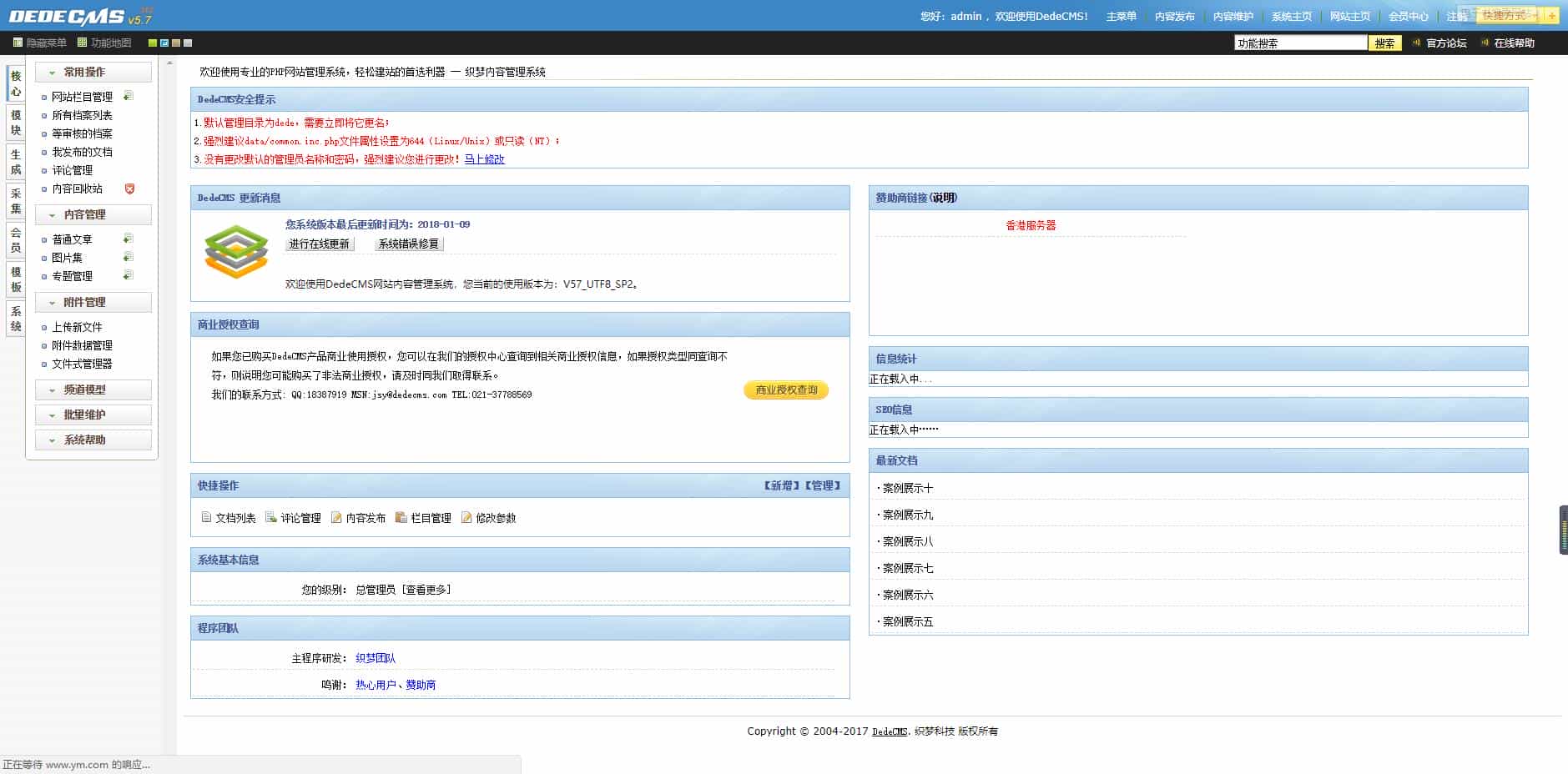
Task: Expand the 批量维护 menu section
Action: [x=93, y=415]
